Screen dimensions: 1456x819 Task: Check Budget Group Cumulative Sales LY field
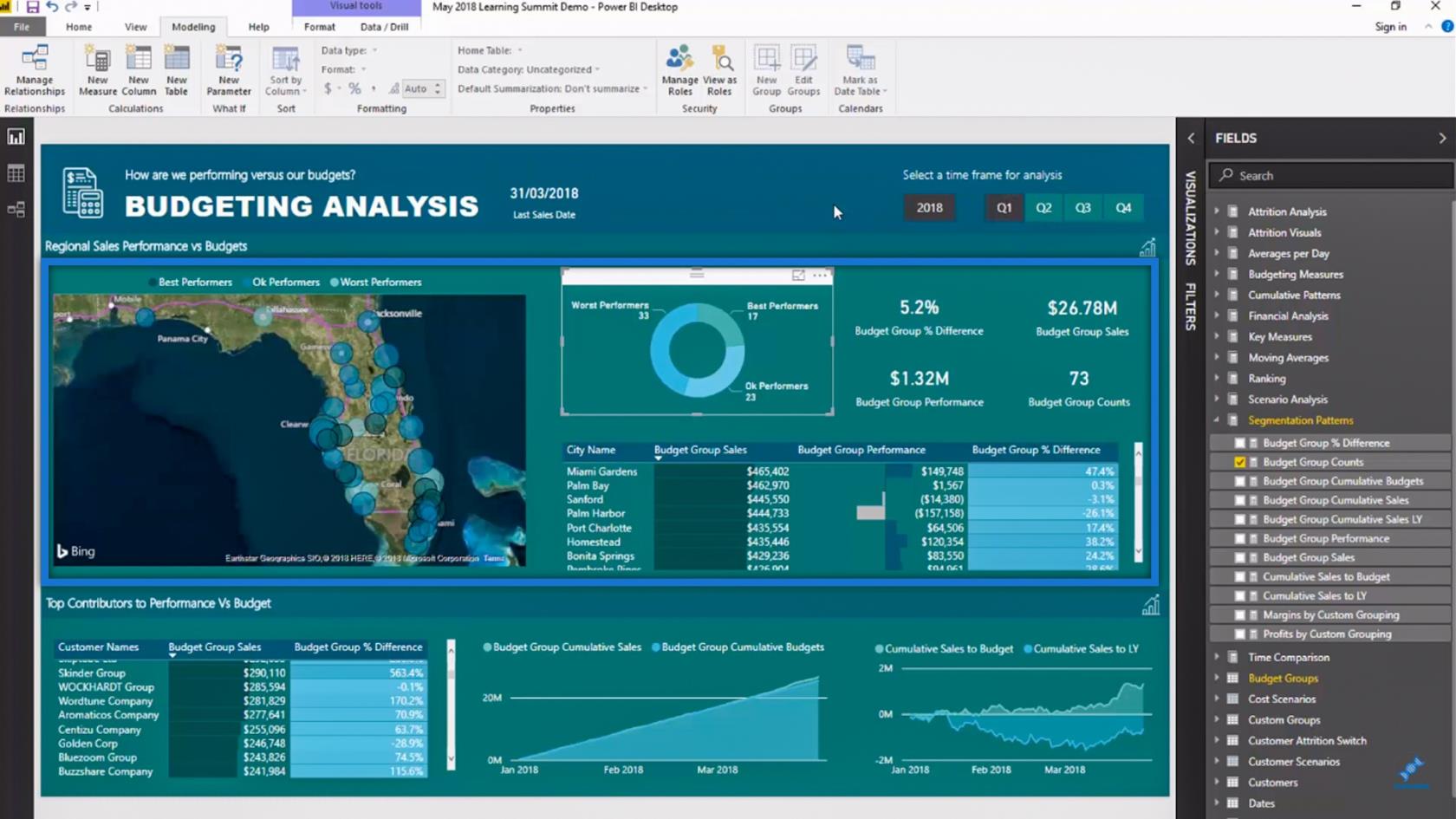1240,519
